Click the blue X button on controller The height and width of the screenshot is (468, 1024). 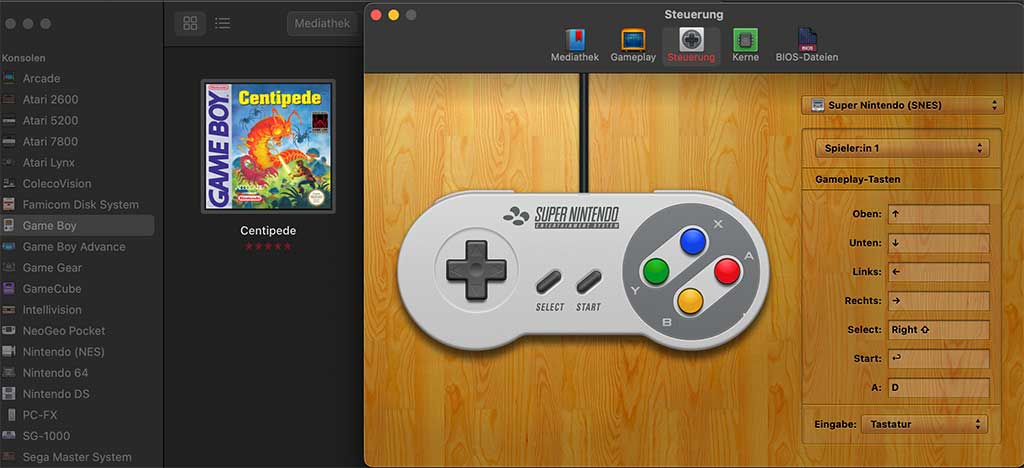click(x=692, y=241)
